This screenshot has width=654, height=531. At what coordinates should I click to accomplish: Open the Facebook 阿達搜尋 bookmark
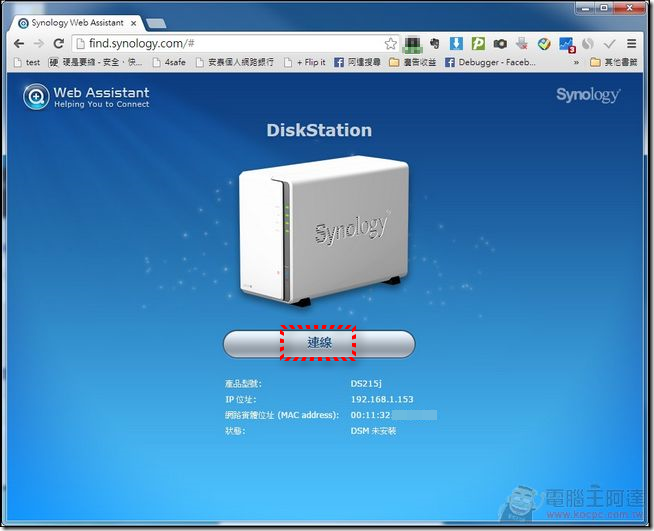tap(357, 63)
